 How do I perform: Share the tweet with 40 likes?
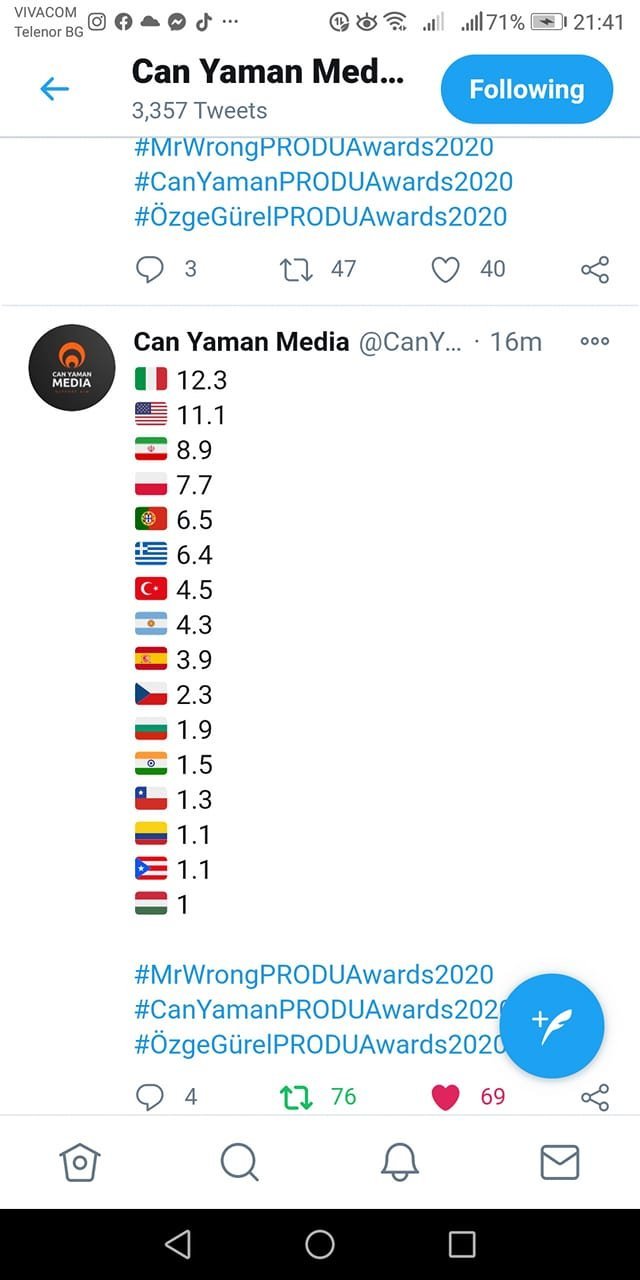coord(594,269)
